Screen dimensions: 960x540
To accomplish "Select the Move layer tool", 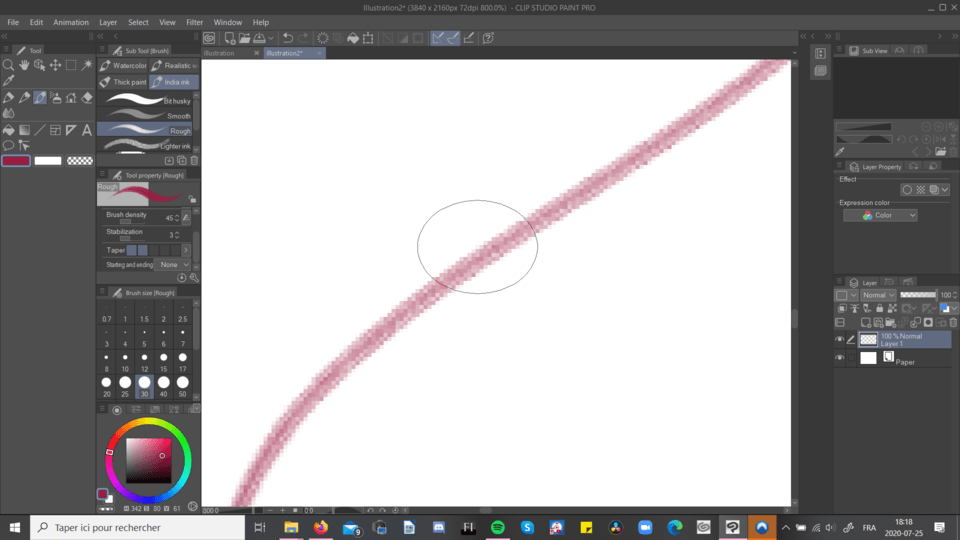I will pos(55,65).
